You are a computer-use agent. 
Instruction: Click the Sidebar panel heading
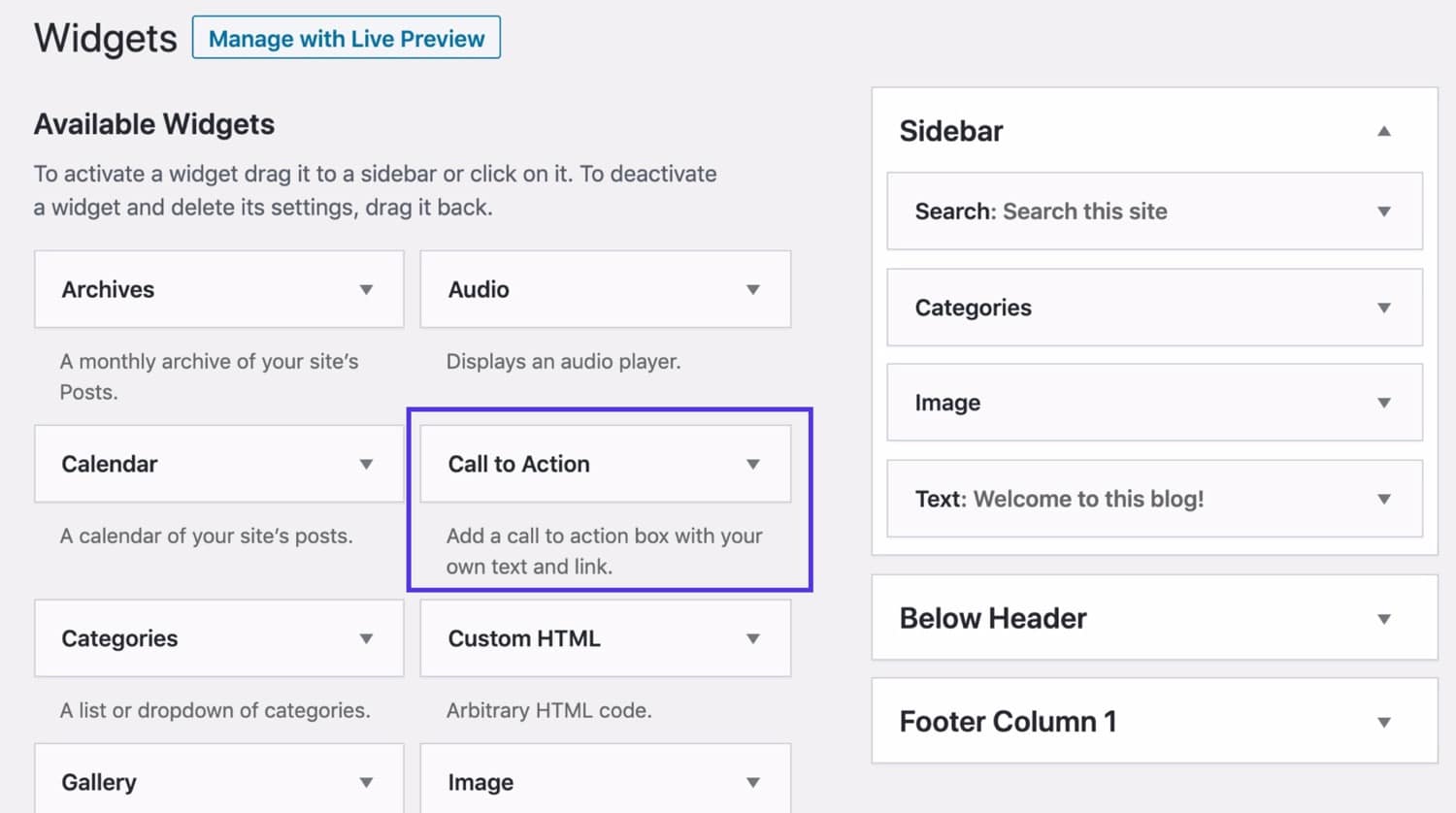(x=951, y=131)
